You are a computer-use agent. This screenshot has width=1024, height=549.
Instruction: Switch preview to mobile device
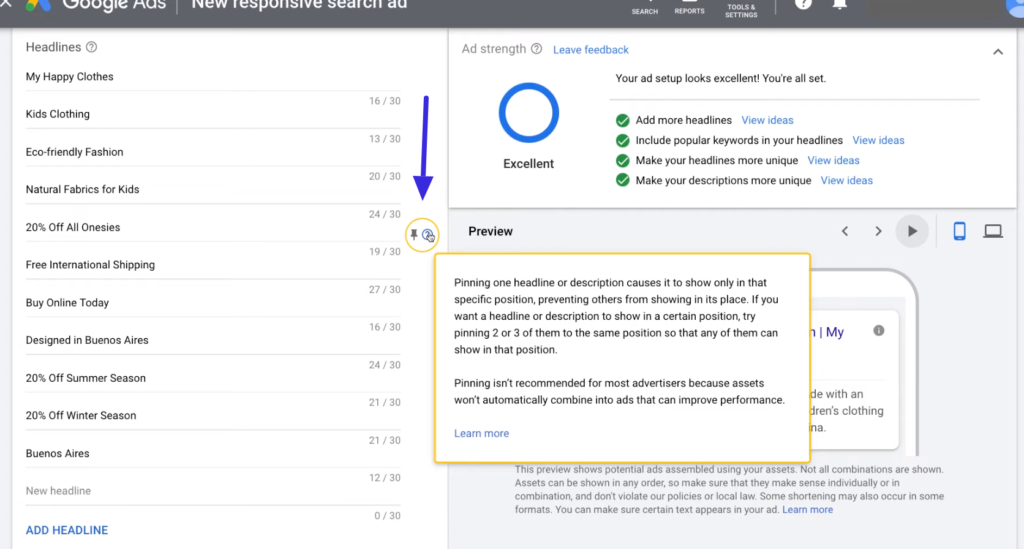click(959, 231)
